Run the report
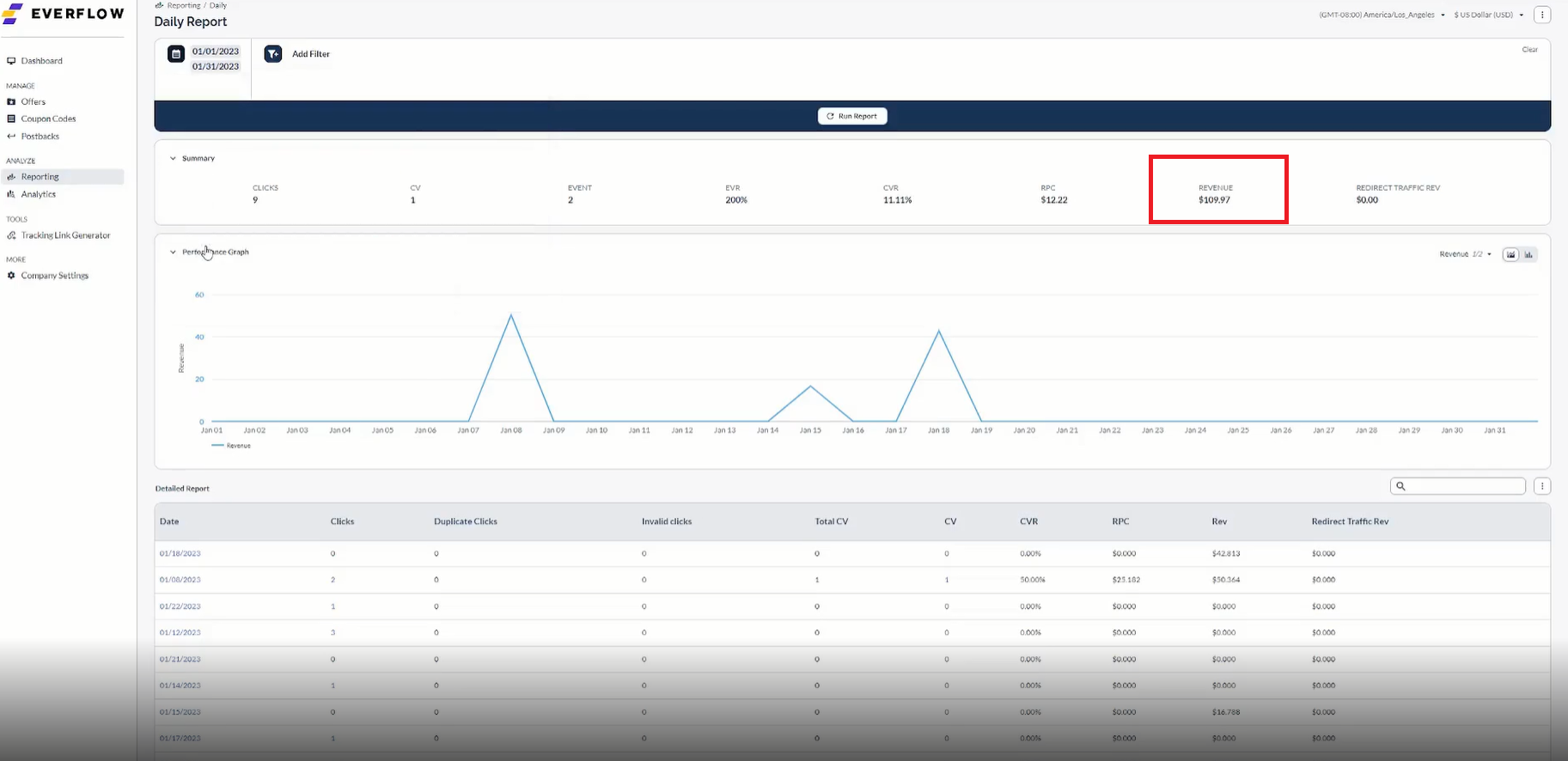This screenshot has width=1568, height=761. 852,116
